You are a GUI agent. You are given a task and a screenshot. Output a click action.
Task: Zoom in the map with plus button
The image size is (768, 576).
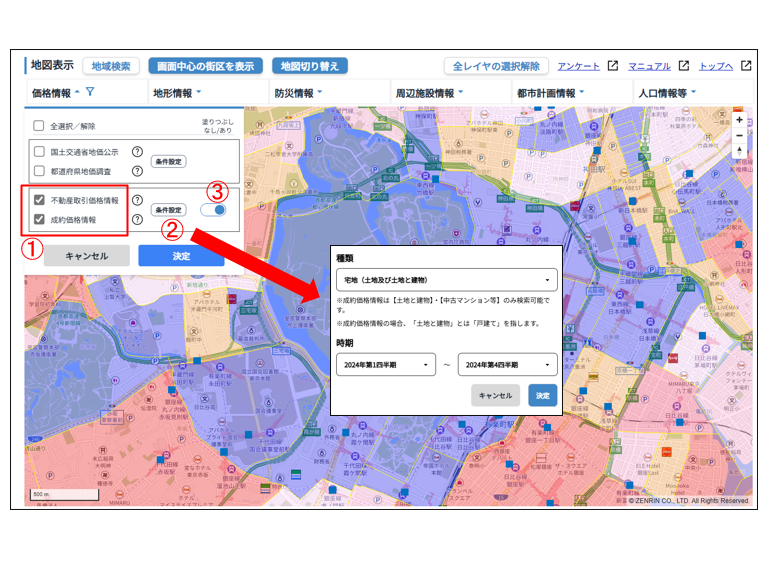[x=739, y=119]
